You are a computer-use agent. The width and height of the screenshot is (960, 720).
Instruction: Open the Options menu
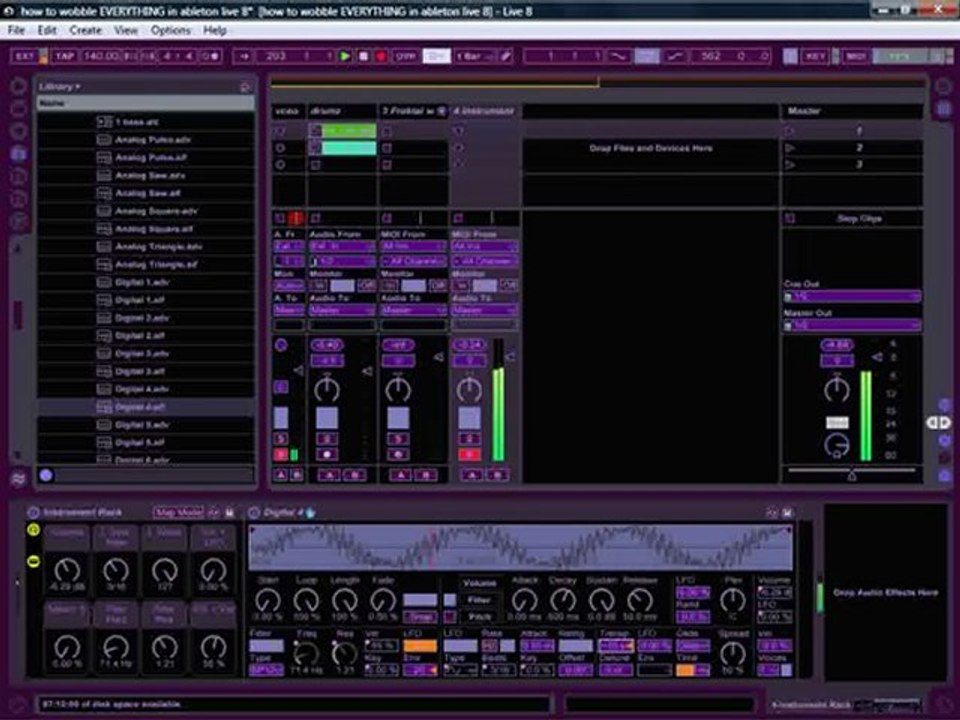tap(171, 30)
